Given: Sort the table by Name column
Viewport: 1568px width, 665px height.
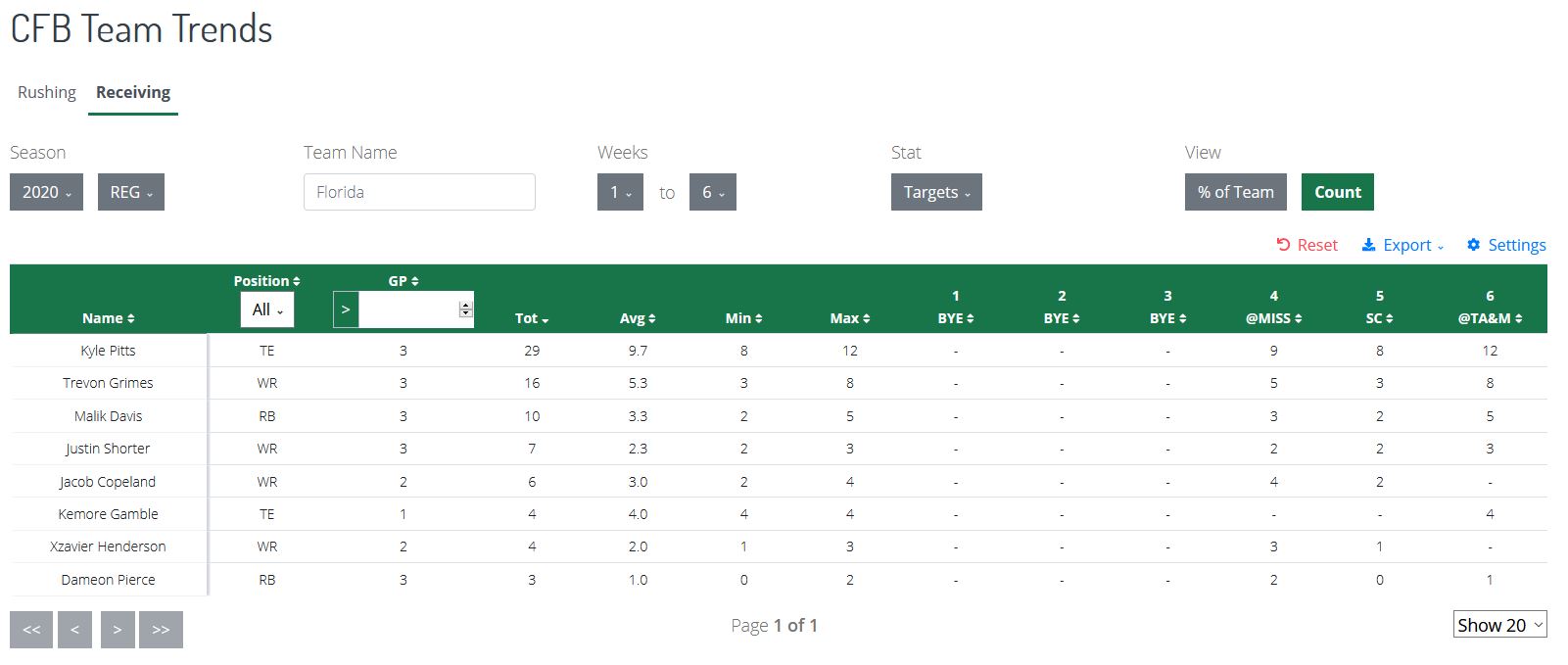Looking at the screenshot, I should [109, 318].
